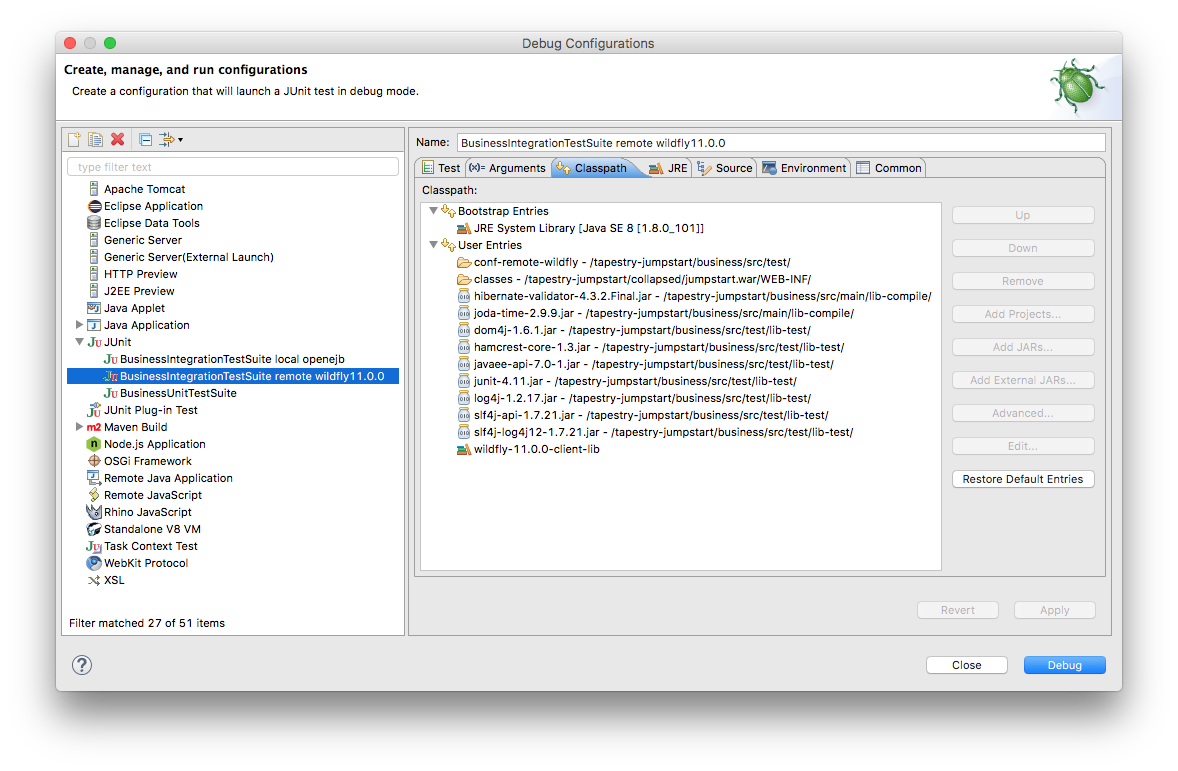This screenshot has width=1178, height=771.
Task: Click the XSL icon
Action: coord(94,580)
